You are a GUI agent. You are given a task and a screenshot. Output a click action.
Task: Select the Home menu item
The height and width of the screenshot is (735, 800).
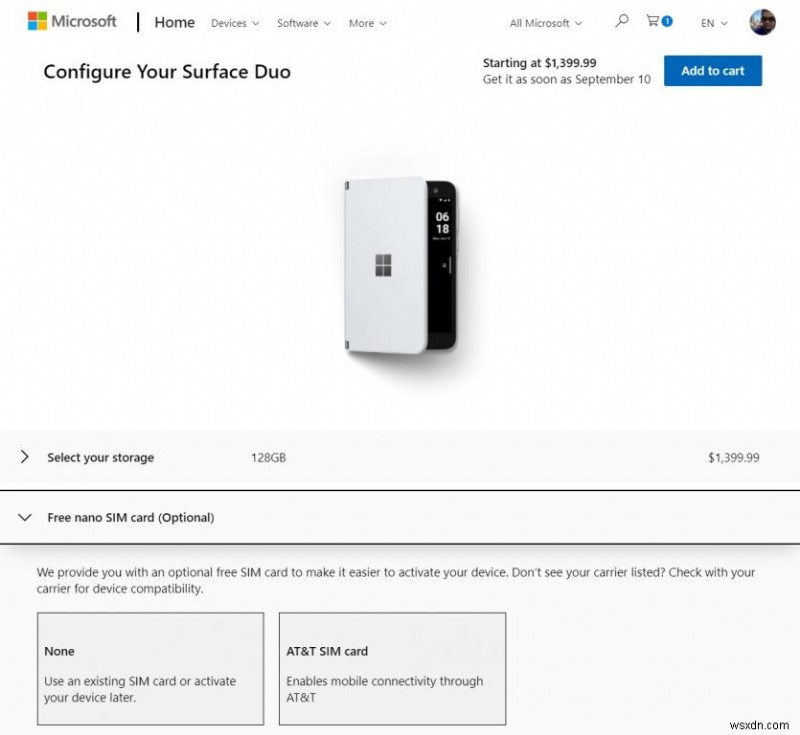[174, 22]
